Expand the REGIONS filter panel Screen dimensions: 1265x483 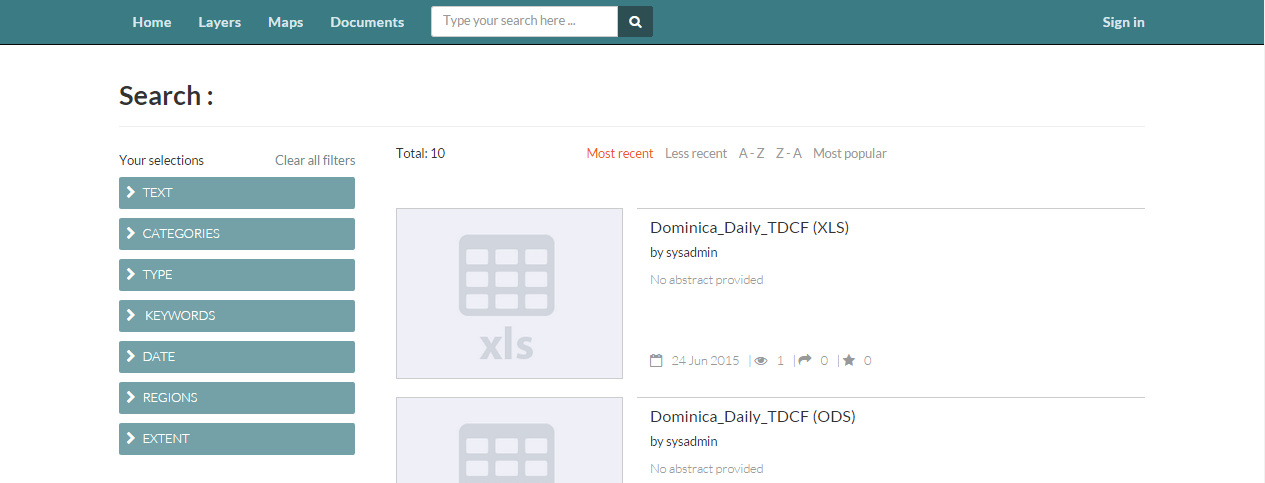[x=237, y=398]
